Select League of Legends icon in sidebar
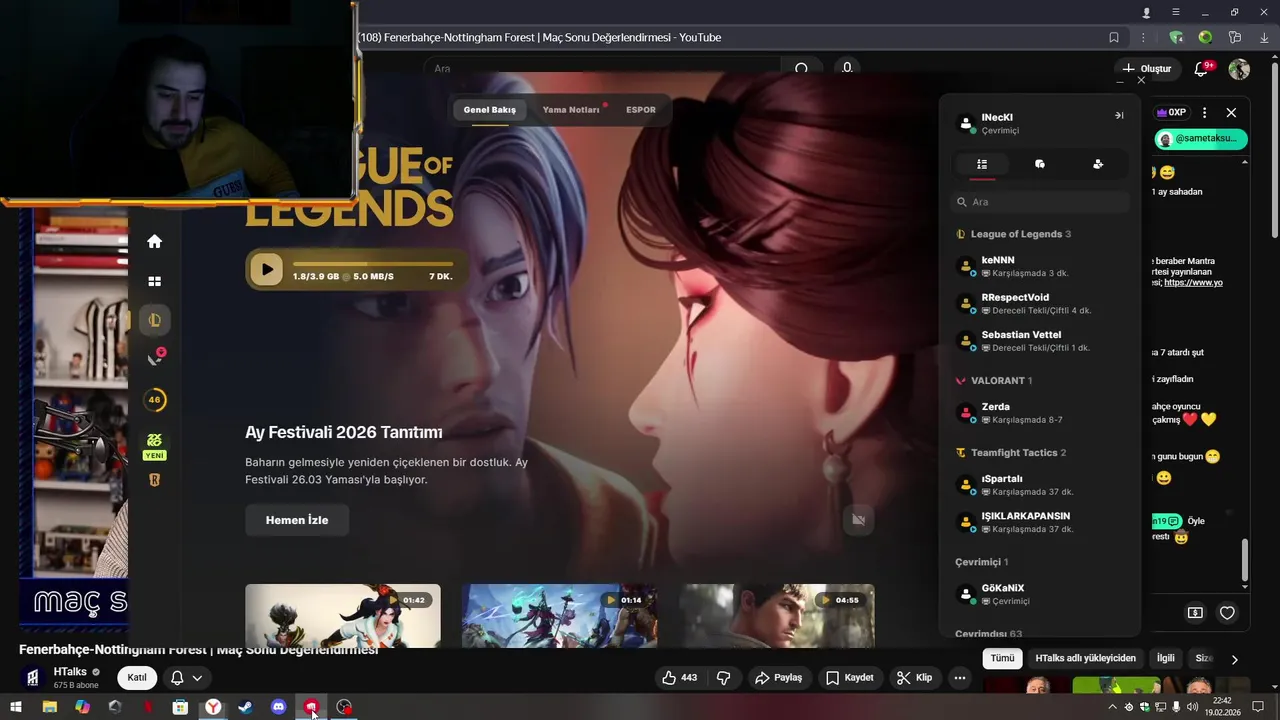The width and height of the screenshot is (1280, 720). click(x=154, y=320)
